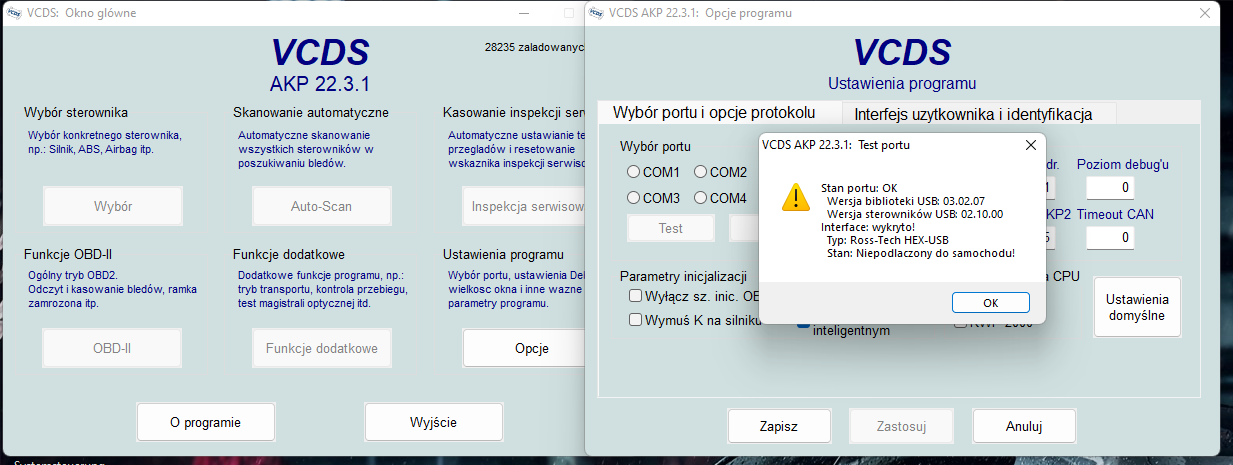This screenshot has width=1233, height=465.
Task: Click the Test port button
Action: 671,228
